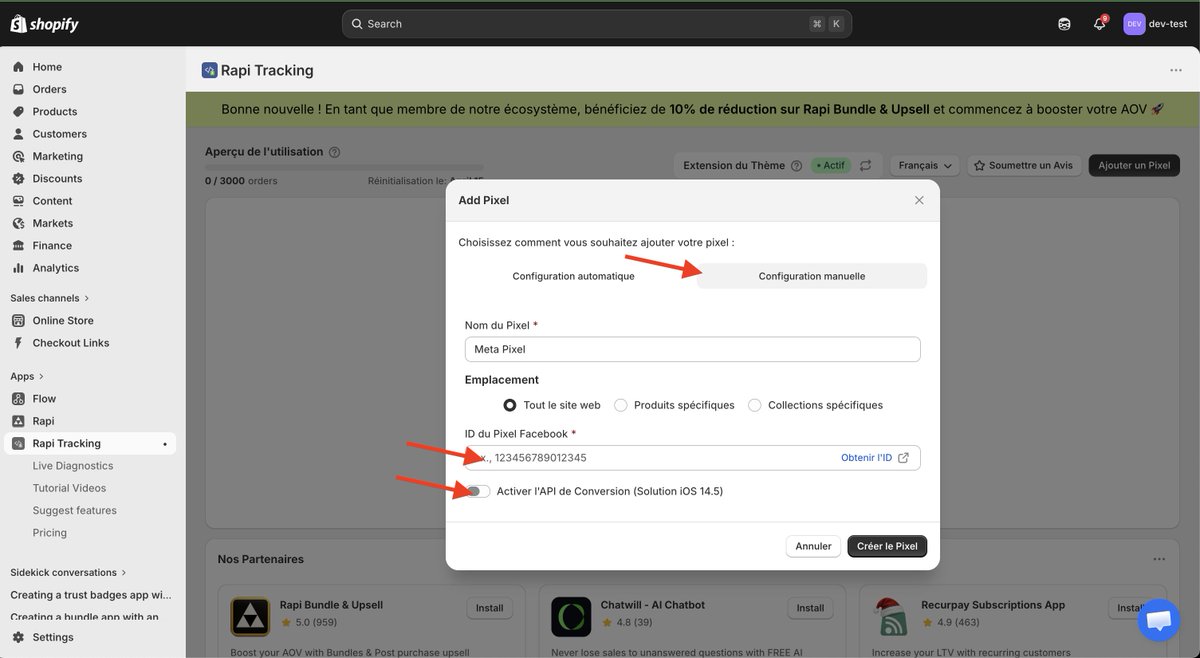The image size is (1200, 658).
Task: Click the info icon beside Aperçu de l'utilisation
Action: click(x=334, y=152)
